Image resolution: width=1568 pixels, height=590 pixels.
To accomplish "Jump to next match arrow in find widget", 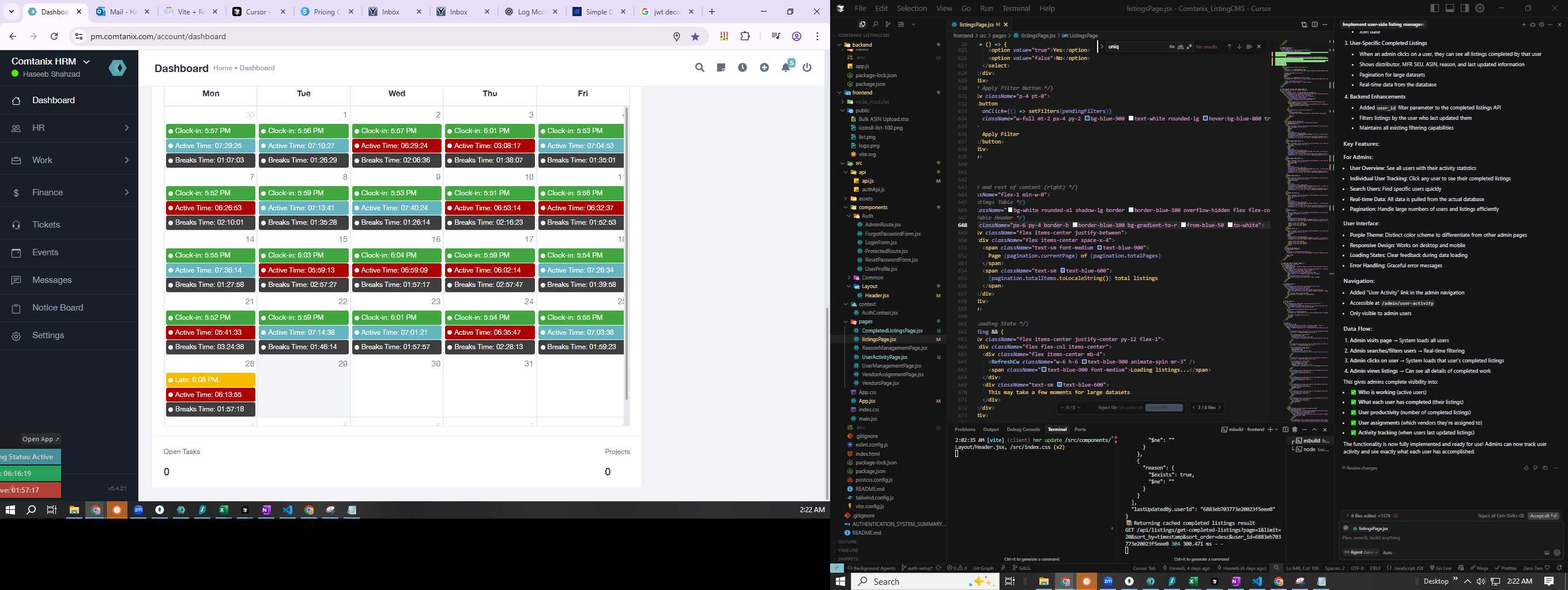I will 1239,46.
